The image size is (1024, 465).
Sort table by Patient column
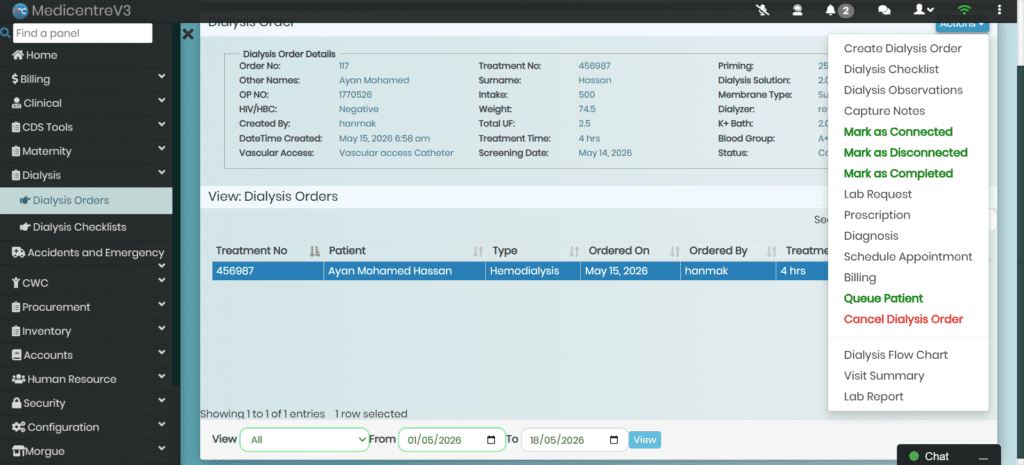click(x=405, y=251)
